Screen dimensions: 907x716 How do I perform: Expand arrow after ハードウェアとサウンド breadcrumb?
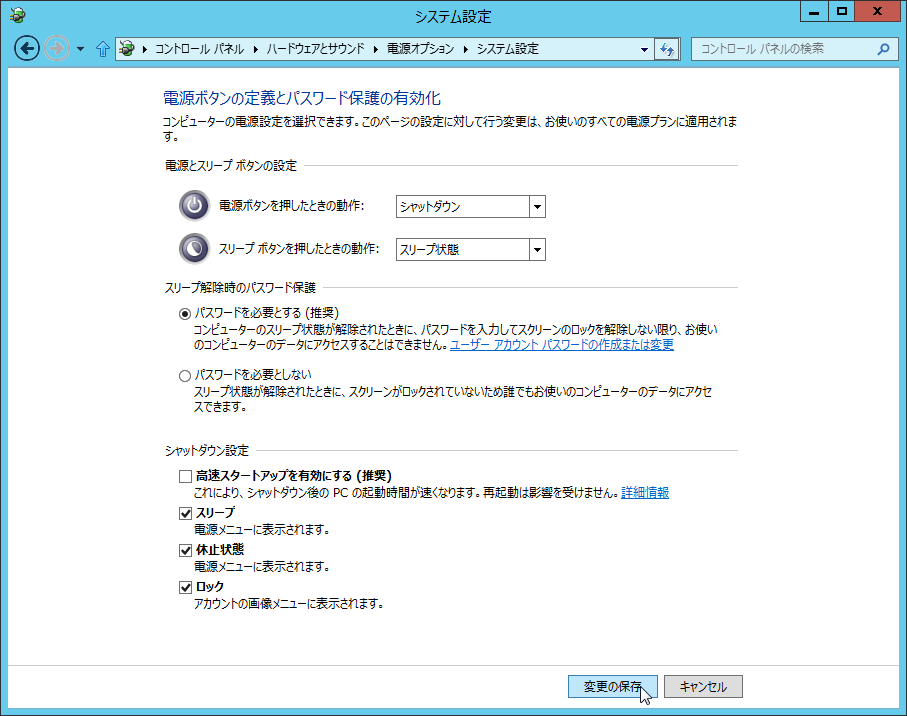pyautogui.click(x=376, y=50)
